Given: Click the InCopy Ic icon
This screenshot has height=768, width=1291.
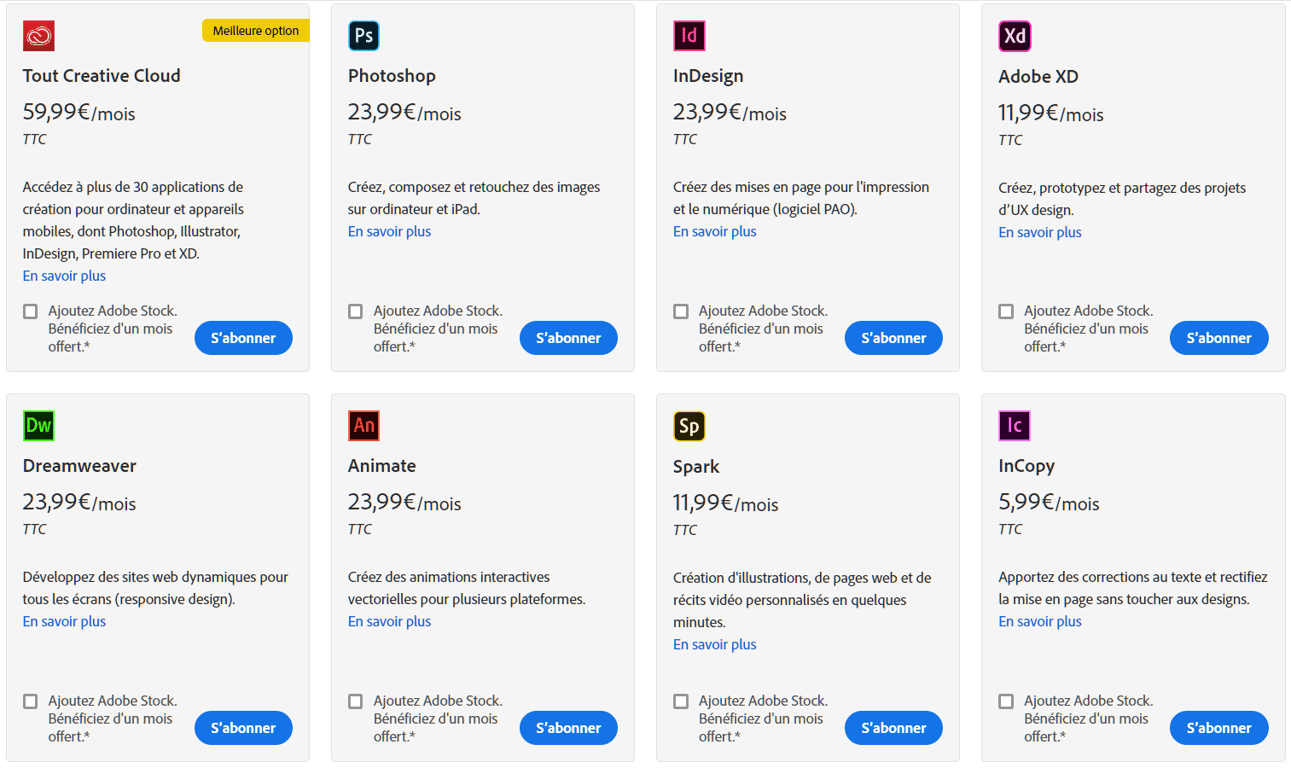Looking at the screenshot, I should tap(1014, 426).
